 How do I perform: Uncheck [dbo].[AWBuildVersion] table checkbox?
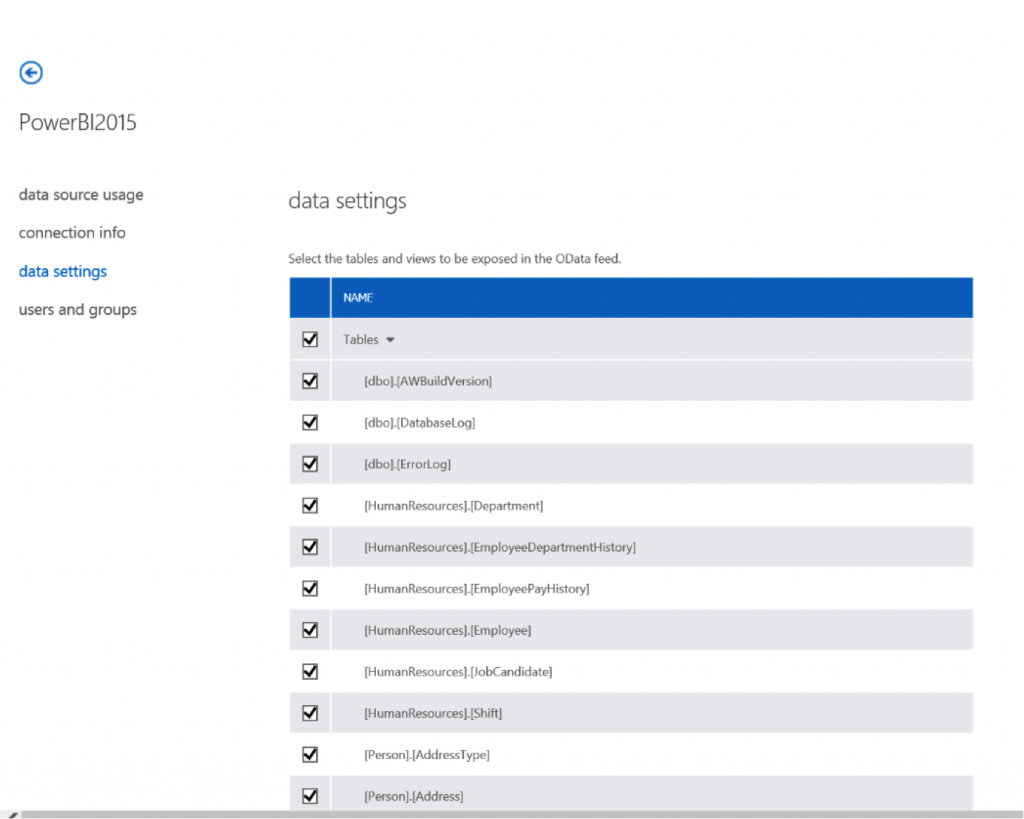tap(310, 381)
